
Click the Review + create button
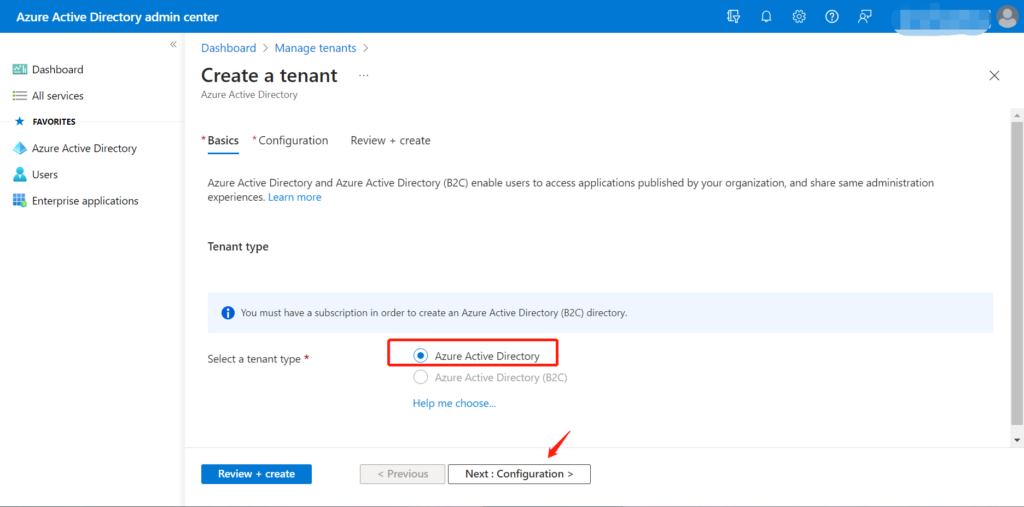tap(256, 474)
